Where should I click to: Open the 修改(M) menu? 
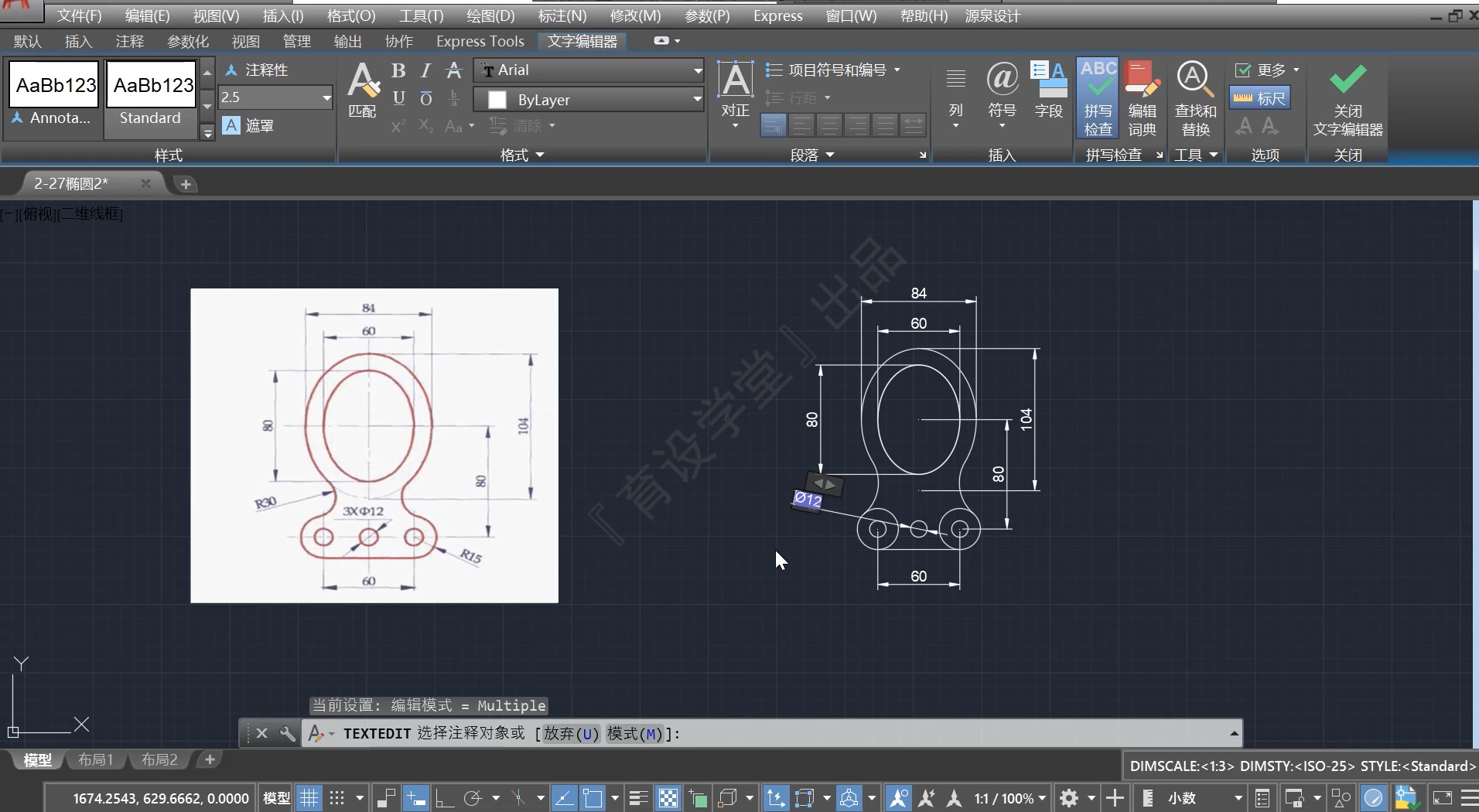coord(635,15)
